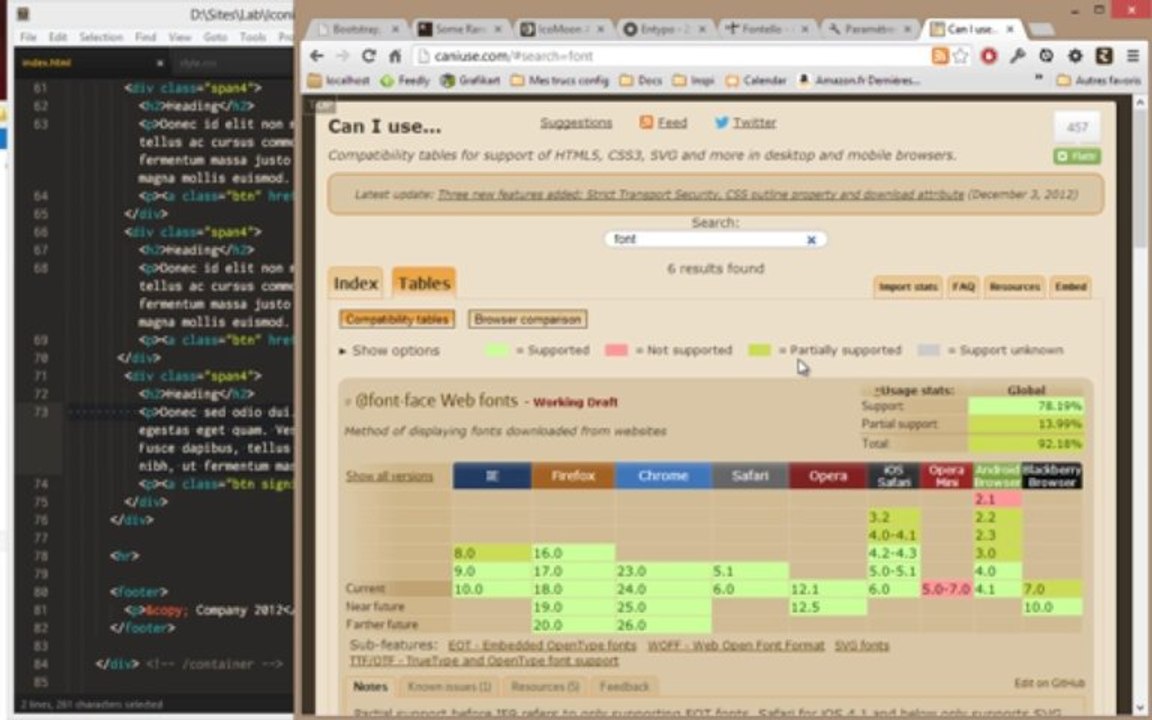Go forward with the Chrome forward arrow
The height and width of the screenshot is (720, 1152).
[x=342, y=56]
